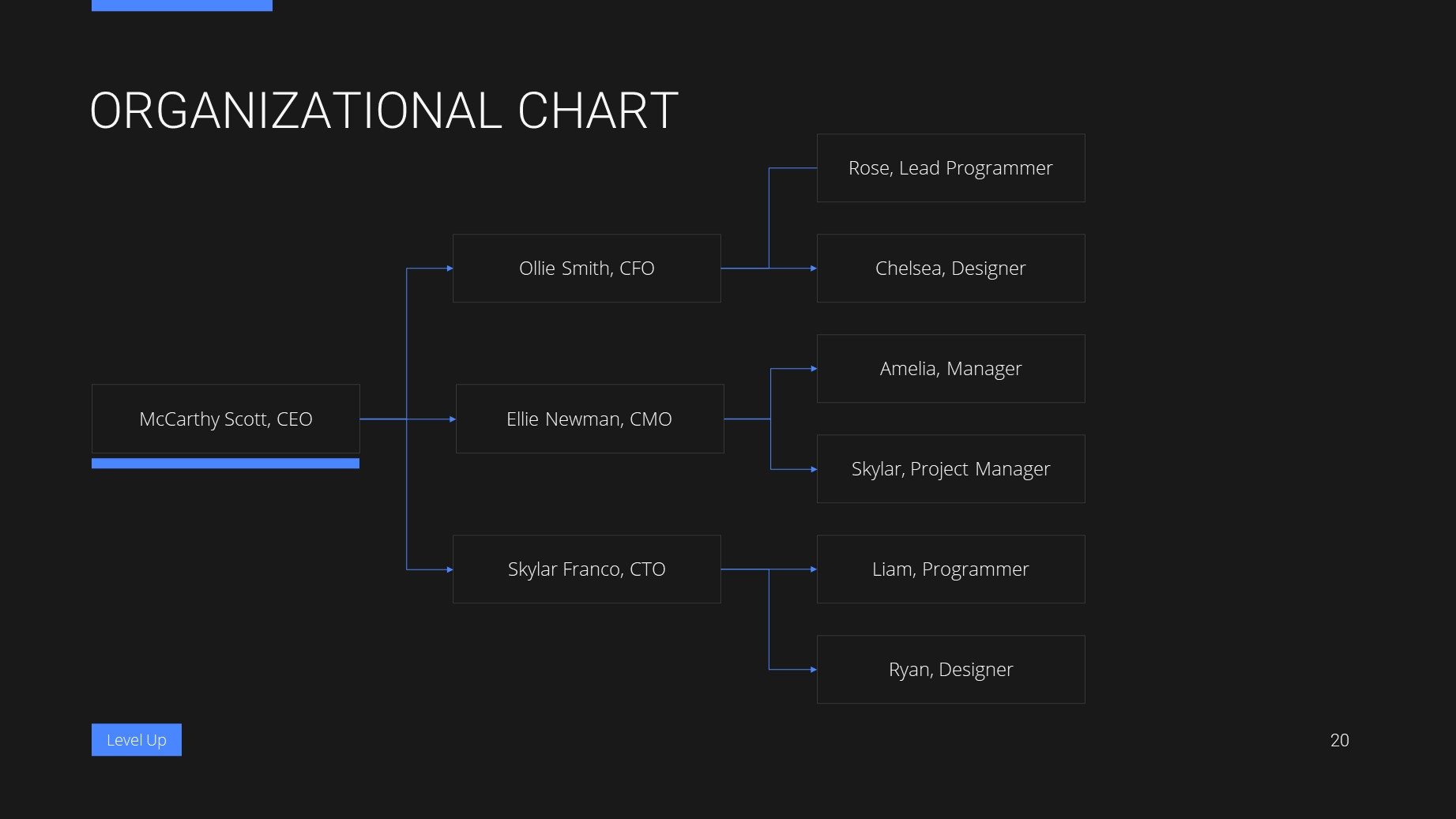Click the Liam, Programmer box

[951, 569]
